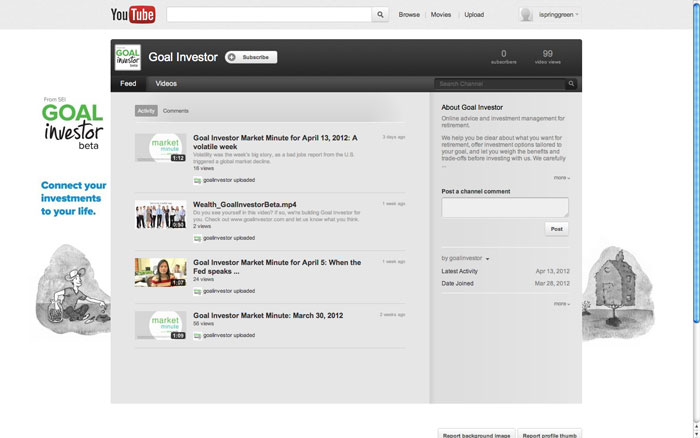This screenshot has width=700, height=438.
Task: Click thumbnail of Wealth_GoalInvestorBeta video
Action: point(161,214)
